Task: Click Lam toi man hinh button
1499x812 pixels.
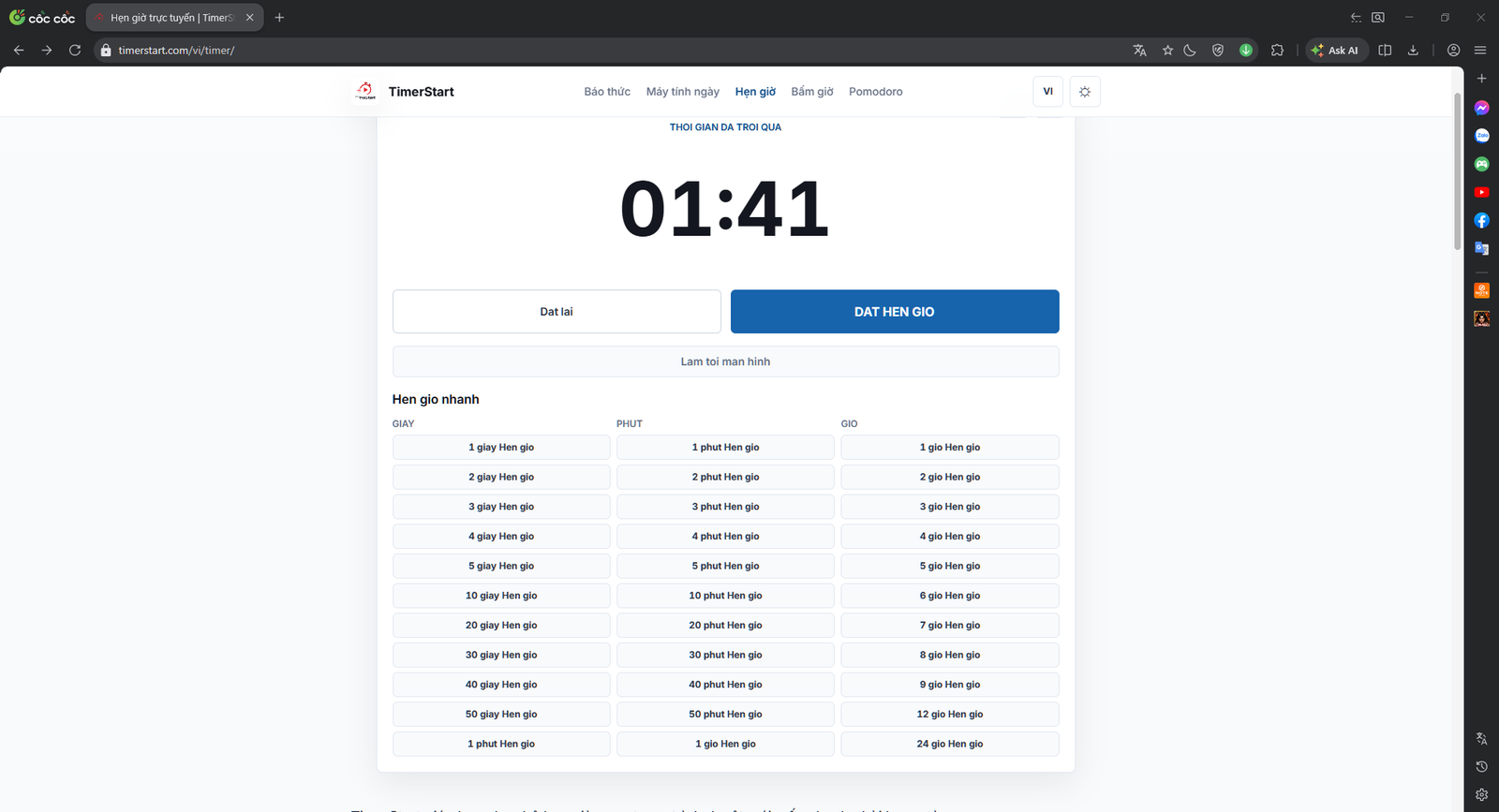Action: coord(726,362)
